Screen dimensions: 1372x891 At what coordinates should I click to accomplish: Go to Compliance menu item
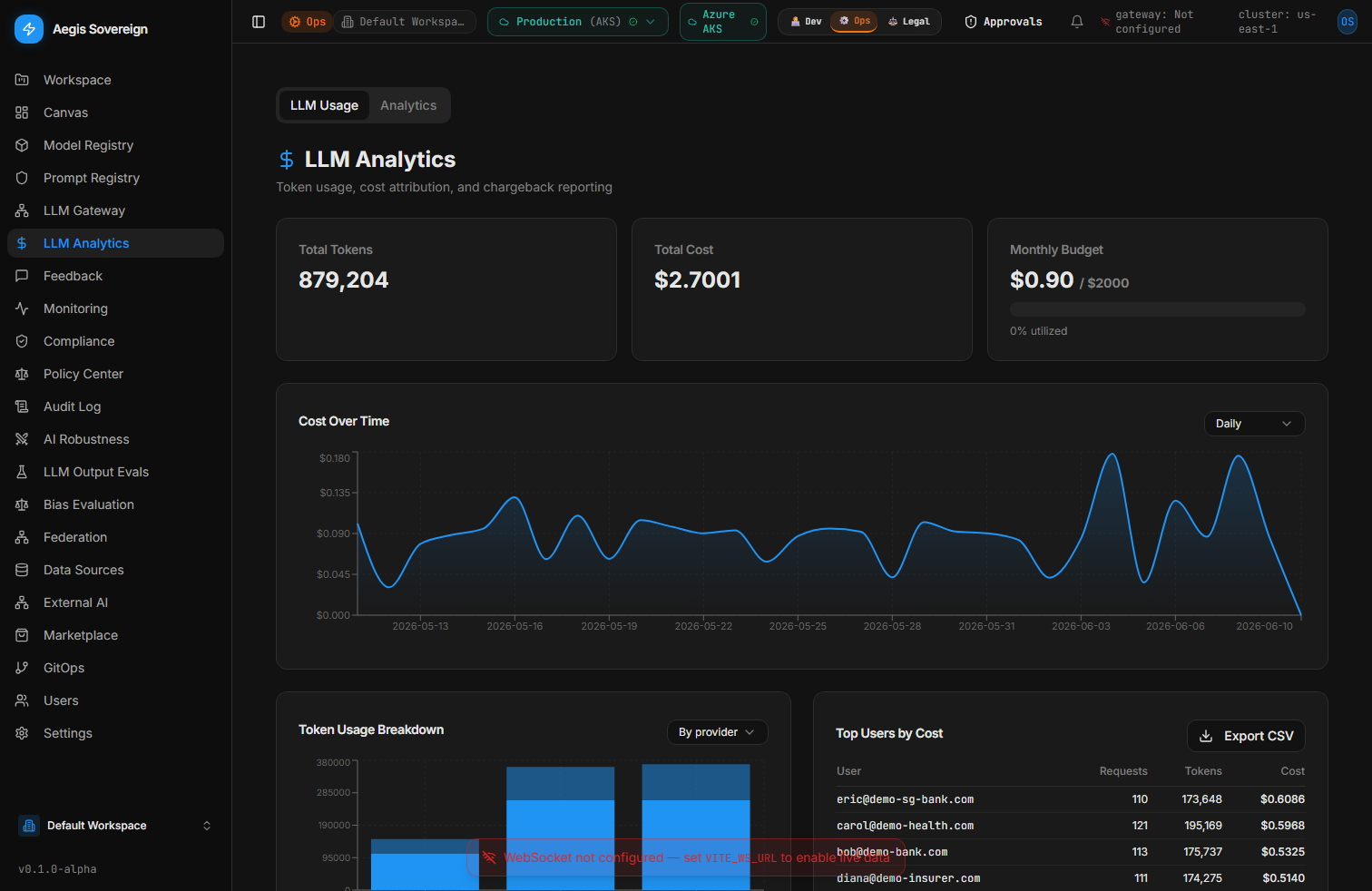click(115, 341)
